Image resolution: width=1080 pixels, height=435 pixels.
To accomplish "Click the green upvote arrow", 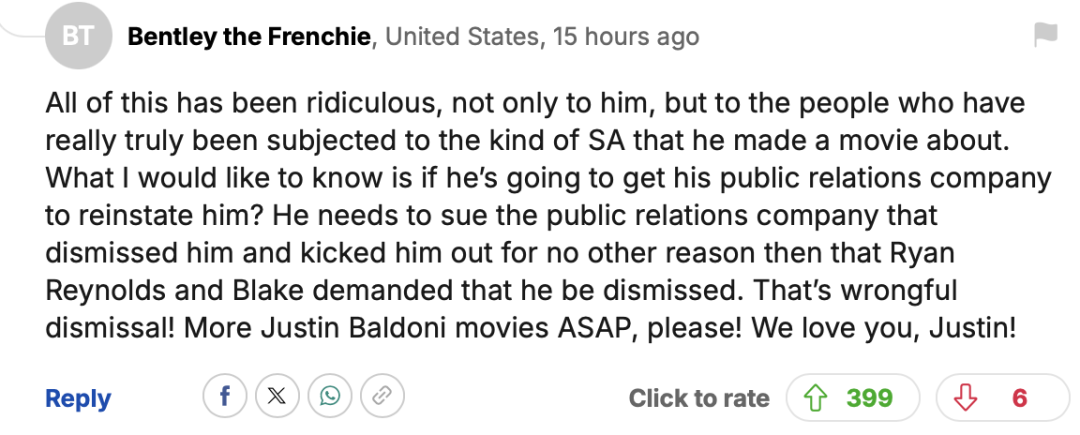I will pos(816,398).
